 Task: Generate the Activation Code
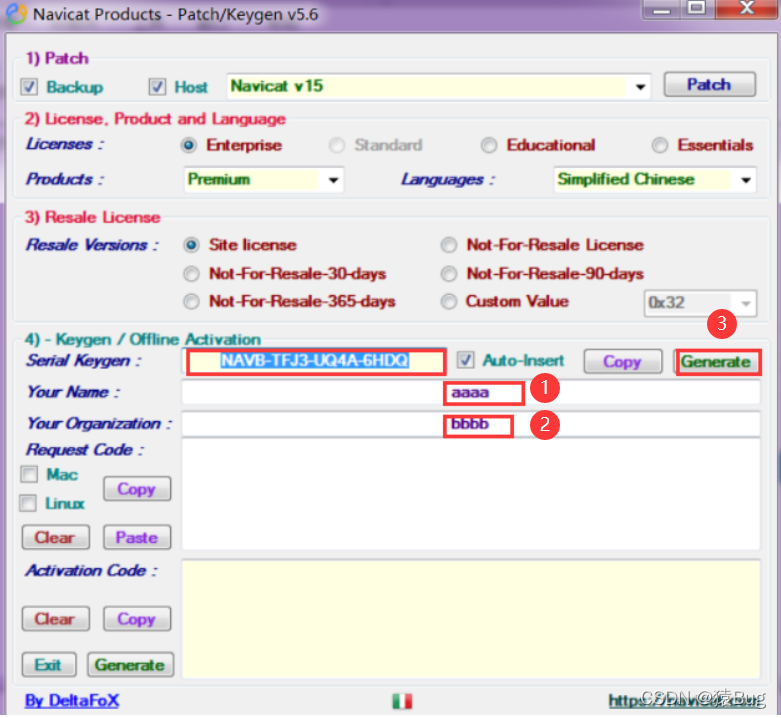click(130, 665)
